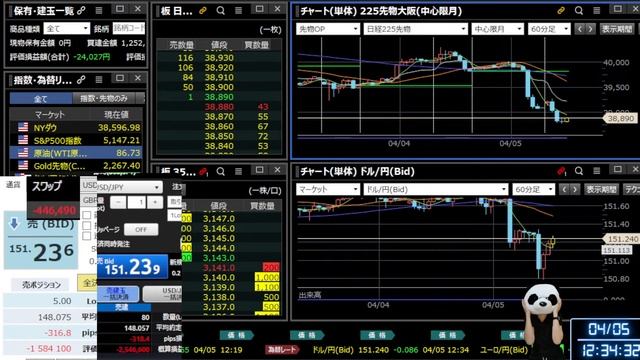Open hamburger menu in ドル/円(Bid) chart panel
Image resolution: width=640 pixels, height=360 pixels.
pos(597,171)
